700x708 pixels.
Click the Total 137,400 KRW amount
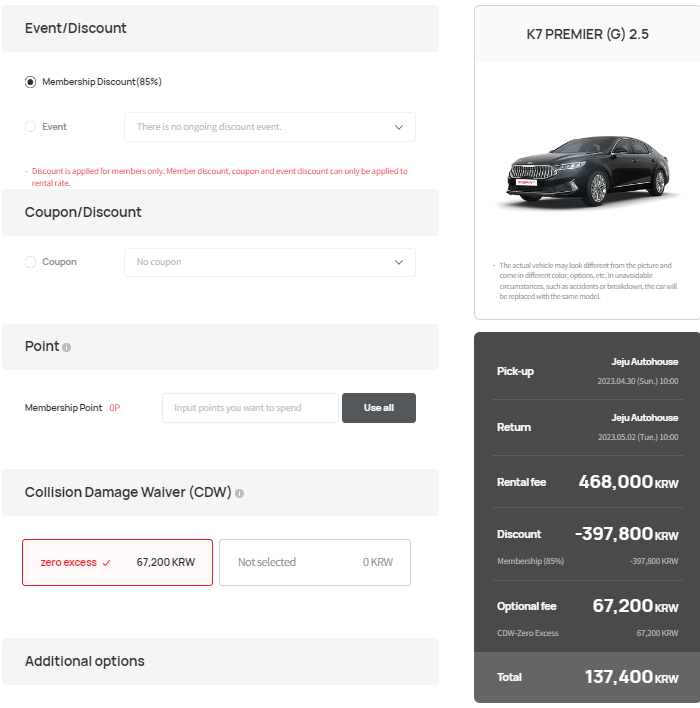tap(631, 677)
